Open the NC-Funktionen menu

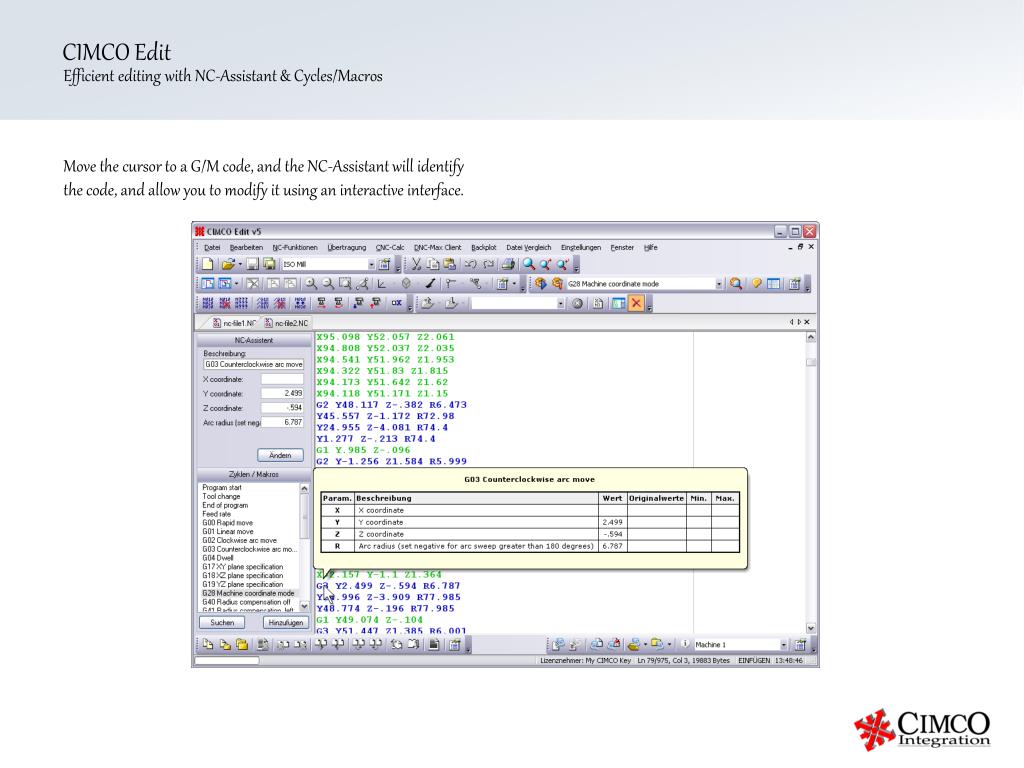[x=295, y=248]
